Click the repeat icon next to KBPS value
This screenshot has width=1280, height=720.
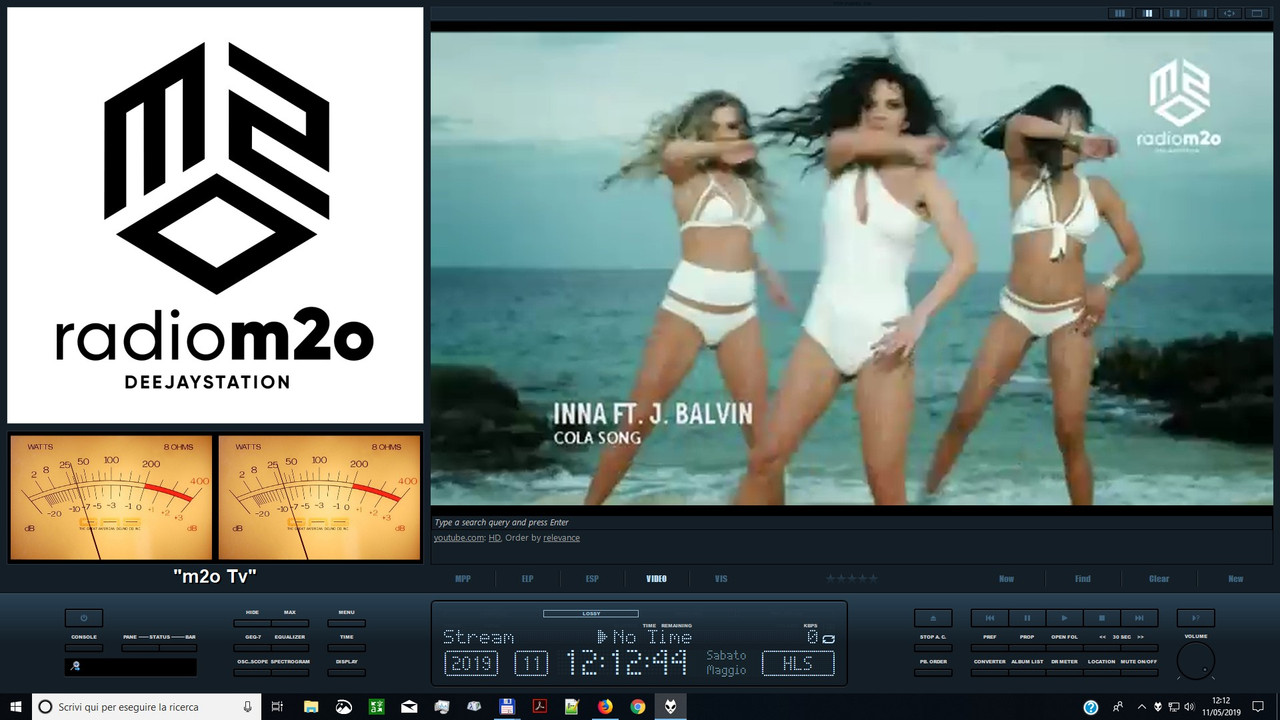click(x=828, y=638)
